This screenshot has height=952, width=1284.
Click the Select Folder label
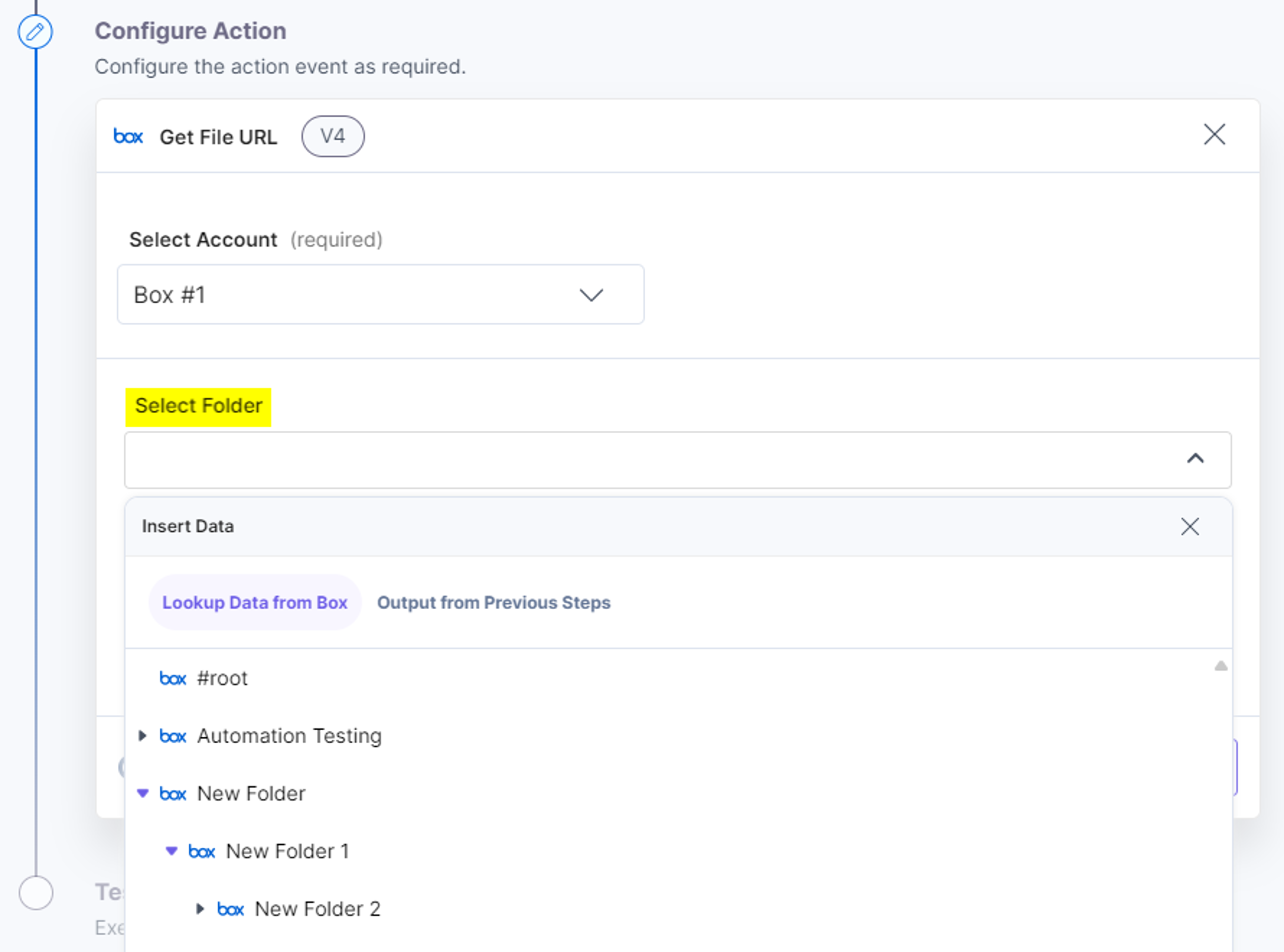pyautogui.click(x=198, y=406)
